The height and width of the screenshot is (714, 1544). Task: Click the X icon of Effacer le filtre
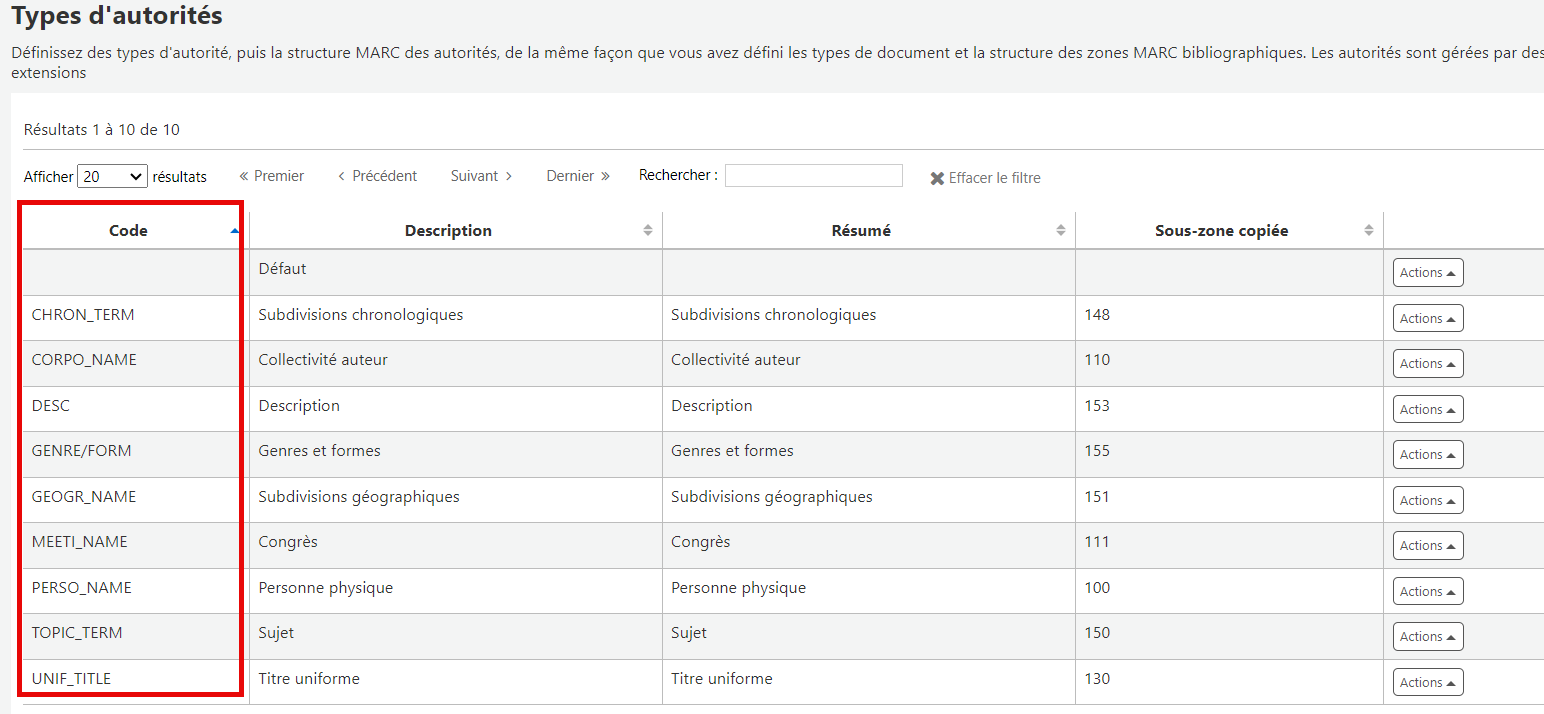point(937,178)
